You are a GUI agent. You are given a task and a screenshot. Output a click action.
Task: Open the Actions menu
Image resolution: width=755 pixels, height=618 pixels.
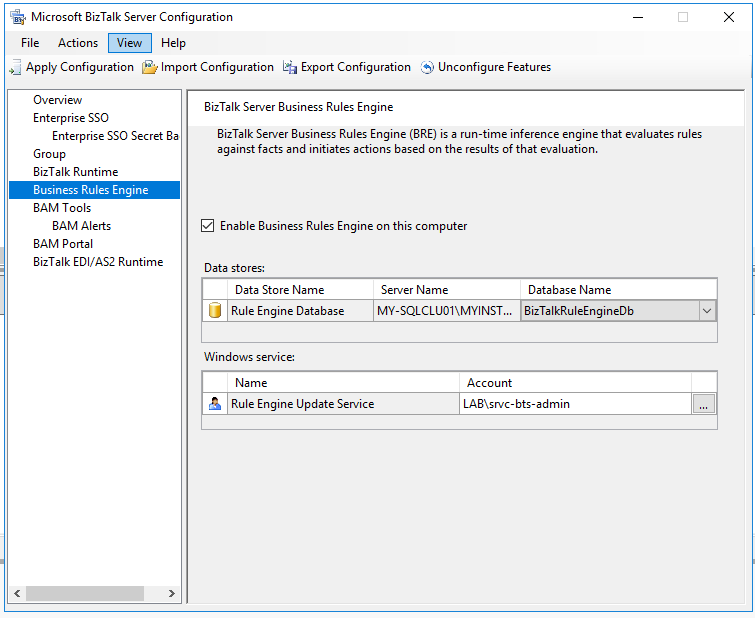(78, 43)
